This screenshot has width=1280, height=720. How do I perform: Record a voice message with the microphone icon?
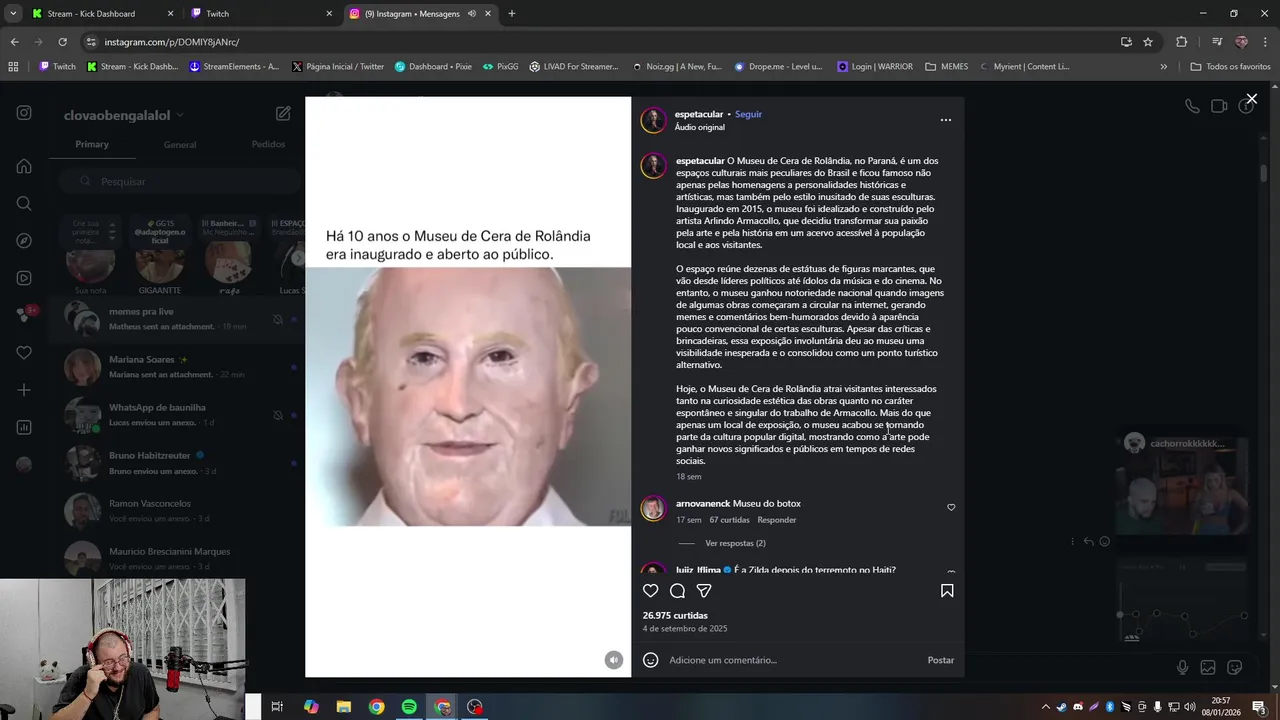1182,667
